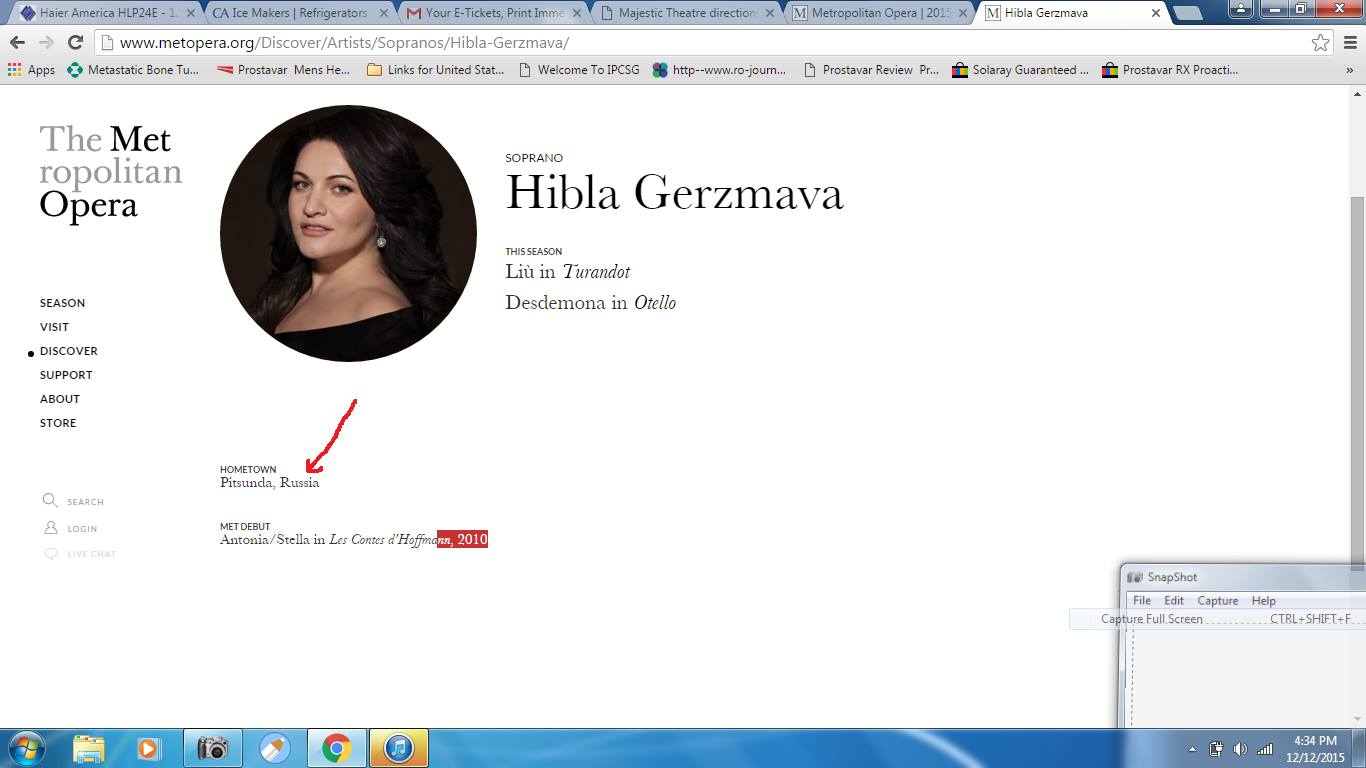Open File Explorer from the taskbar
Viewport: 1366px width, 768px height.
(x=89, y=748)
